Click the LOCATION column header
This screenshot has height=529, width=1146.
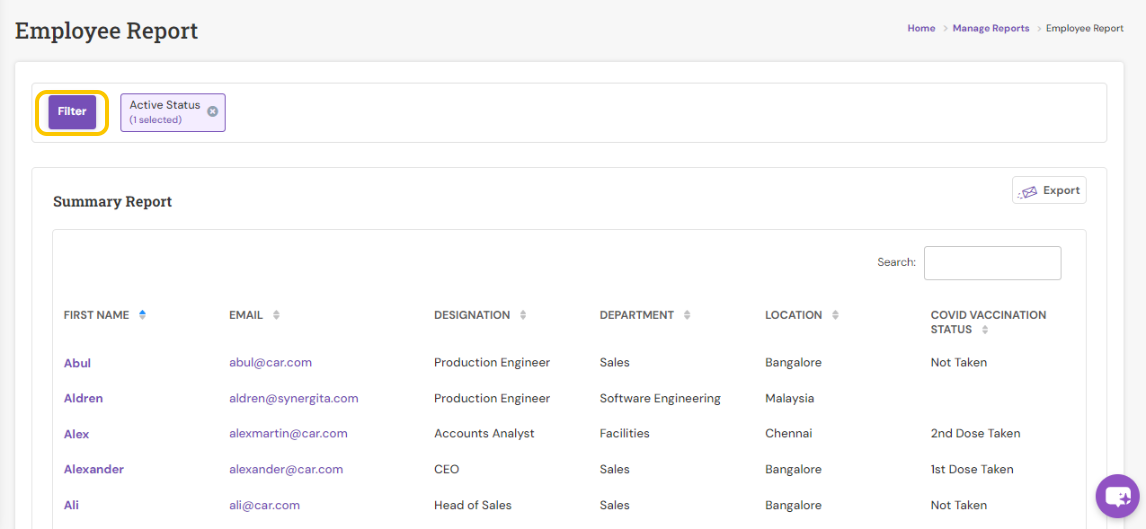(794, 315)
